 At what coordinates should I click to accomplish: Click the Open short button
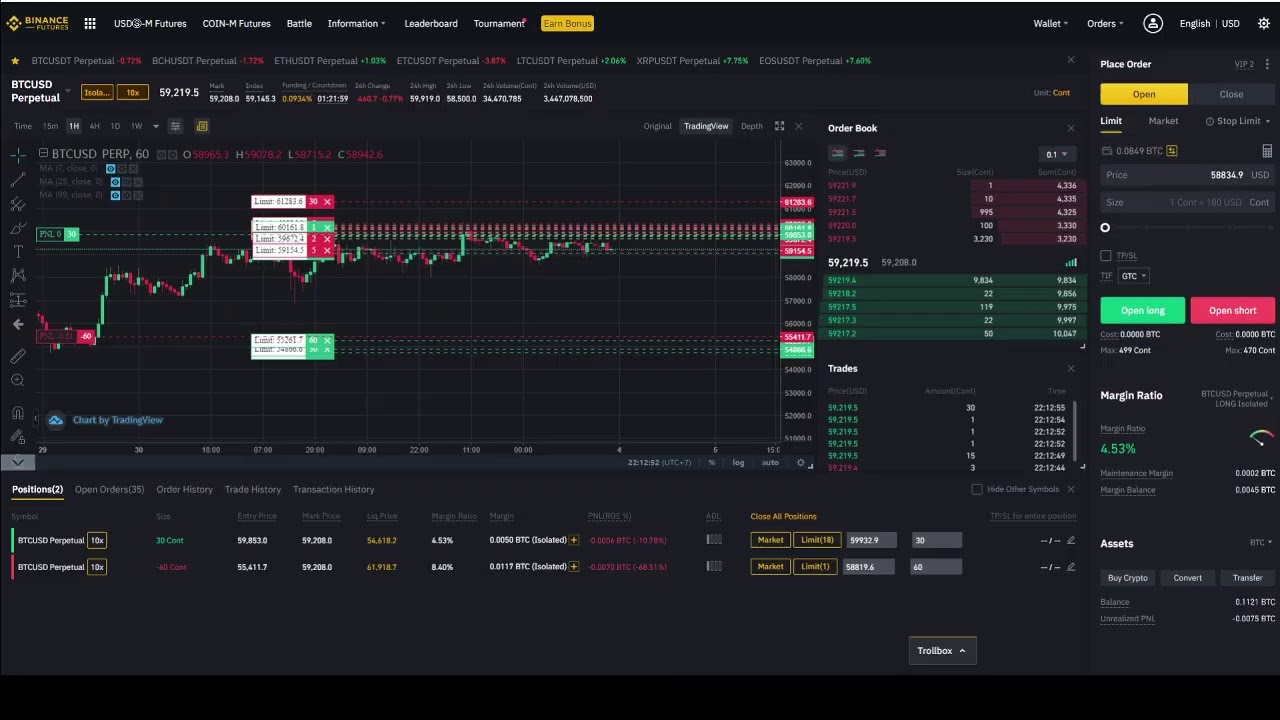(1232, 310)
